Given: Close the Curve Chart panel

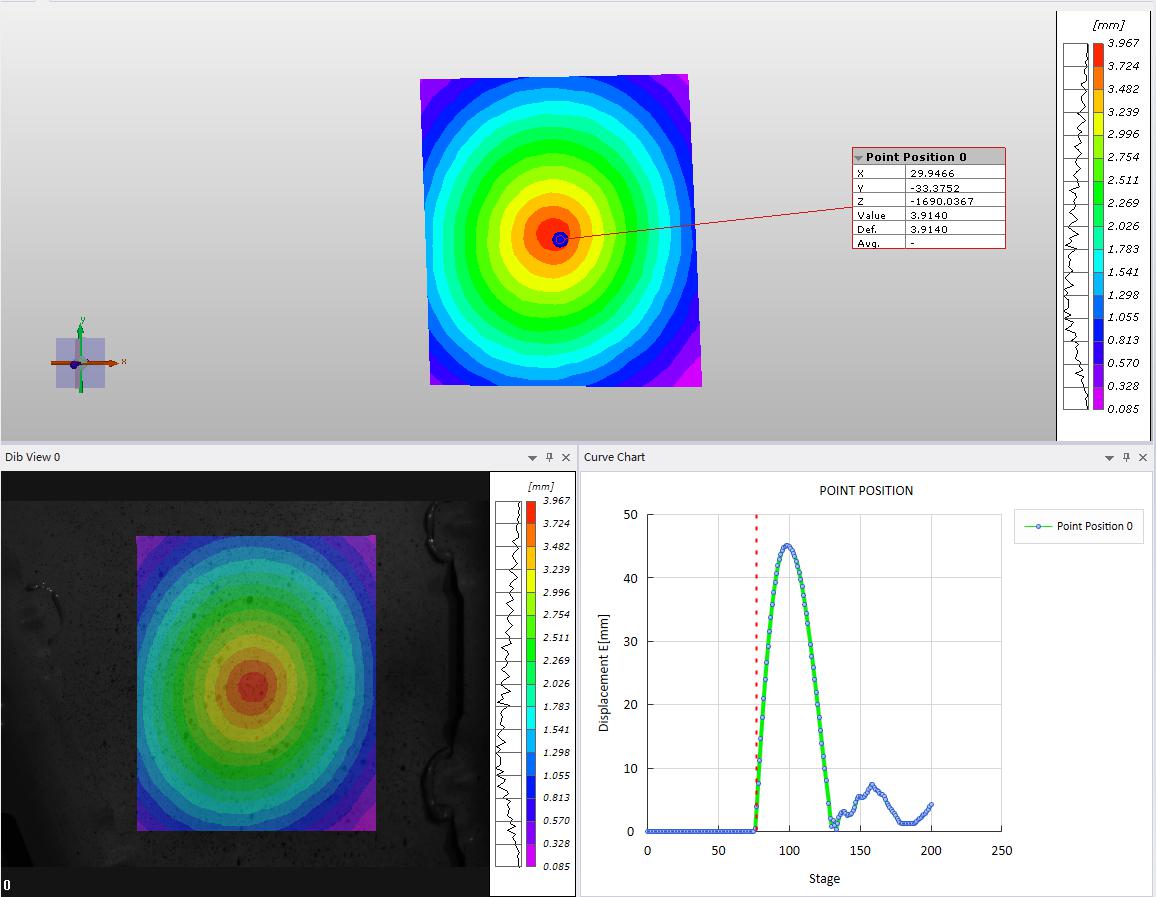Looking at the screenshot, I should point(1143,457).
